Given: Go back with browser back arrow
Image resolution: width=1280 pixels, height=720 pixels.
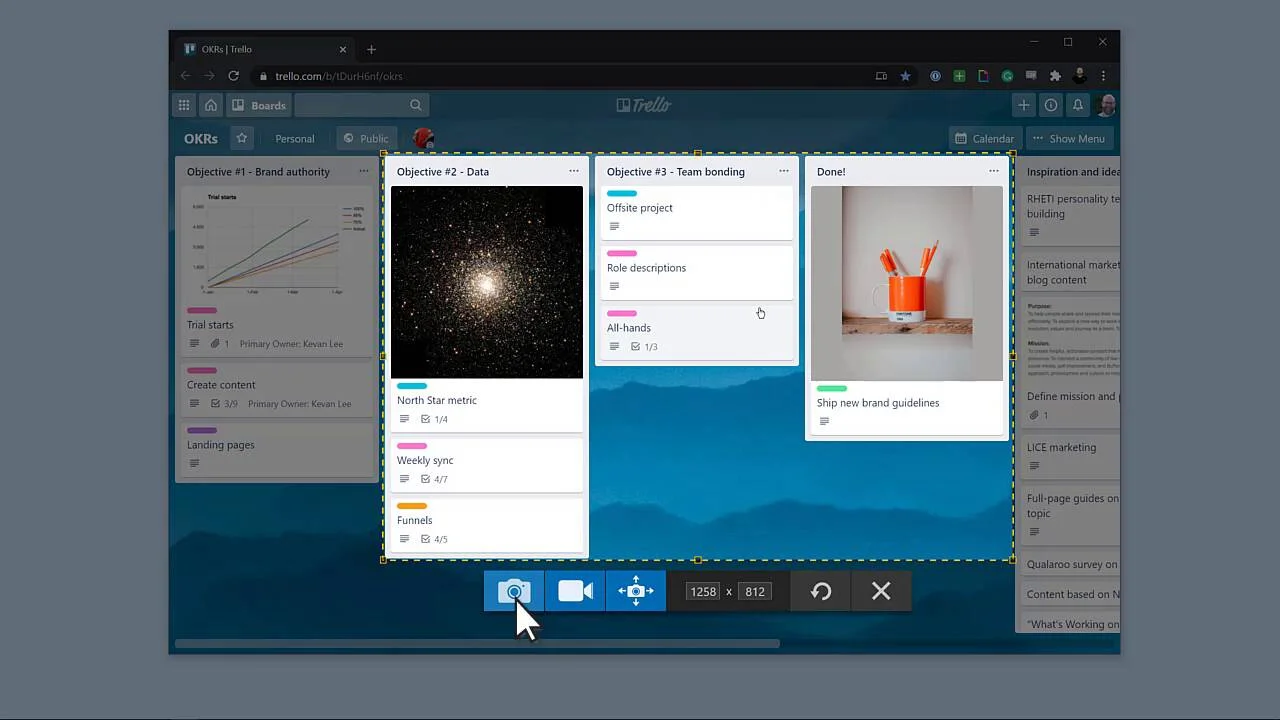Looking at the screenshot, I should [x=185, y=76].
